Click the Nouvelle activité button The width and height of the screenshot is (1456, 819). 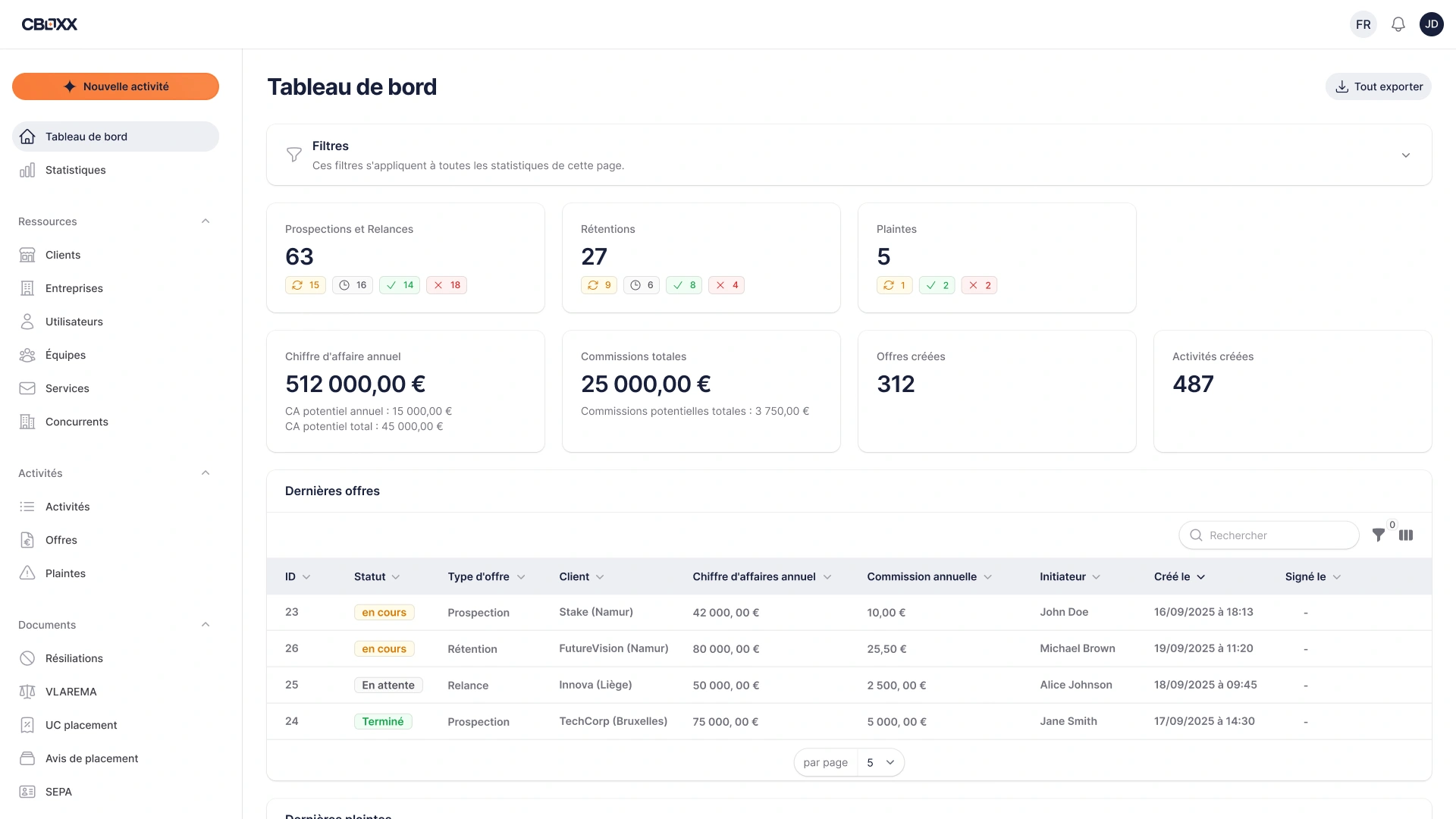(x=115, y=86)
